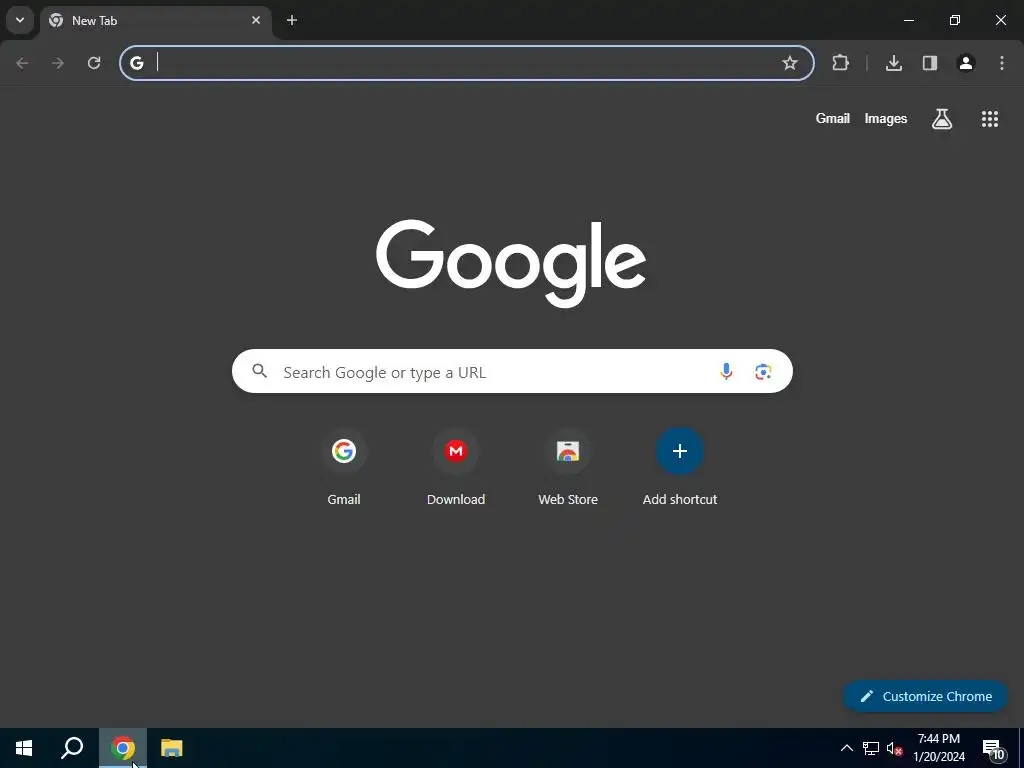Click the muted volume tray icon
The image size is (1024, 768).
894,748
